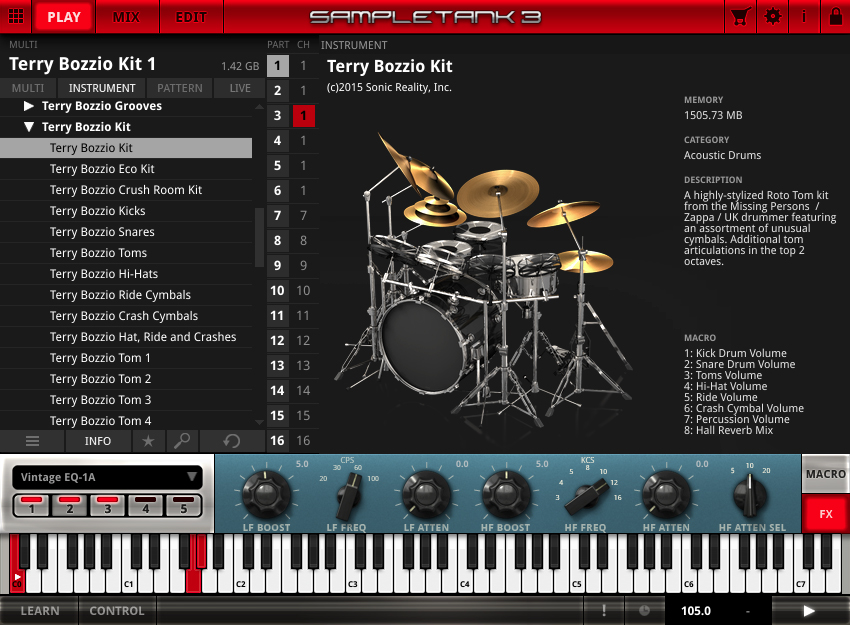
Task: Select Terry Bozzio Crush Room Kit
Action: pos(126,190)
